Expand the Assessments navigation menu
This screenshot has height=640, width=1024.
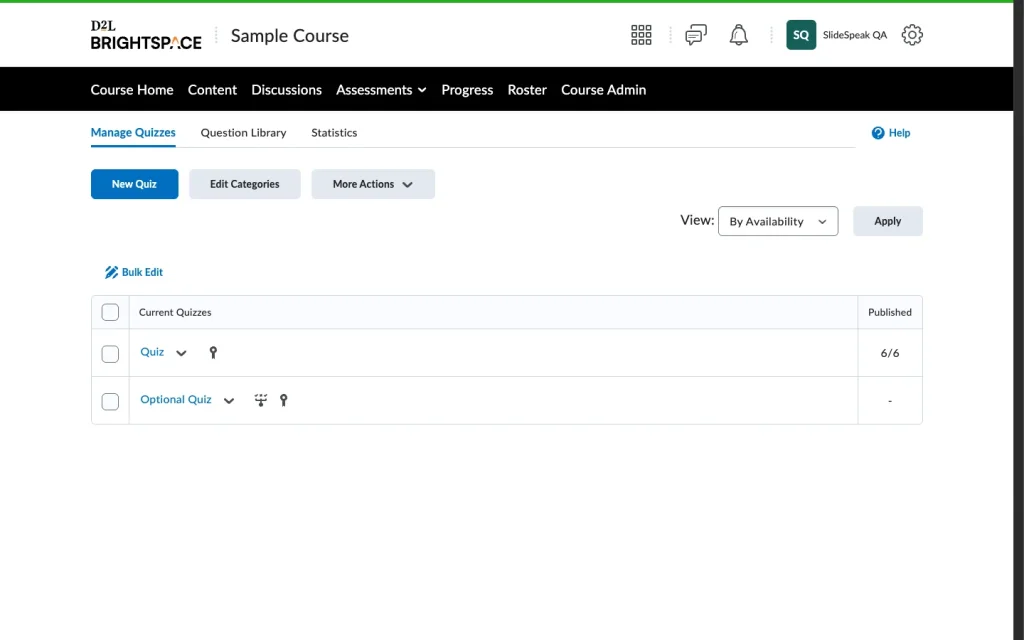381,90
